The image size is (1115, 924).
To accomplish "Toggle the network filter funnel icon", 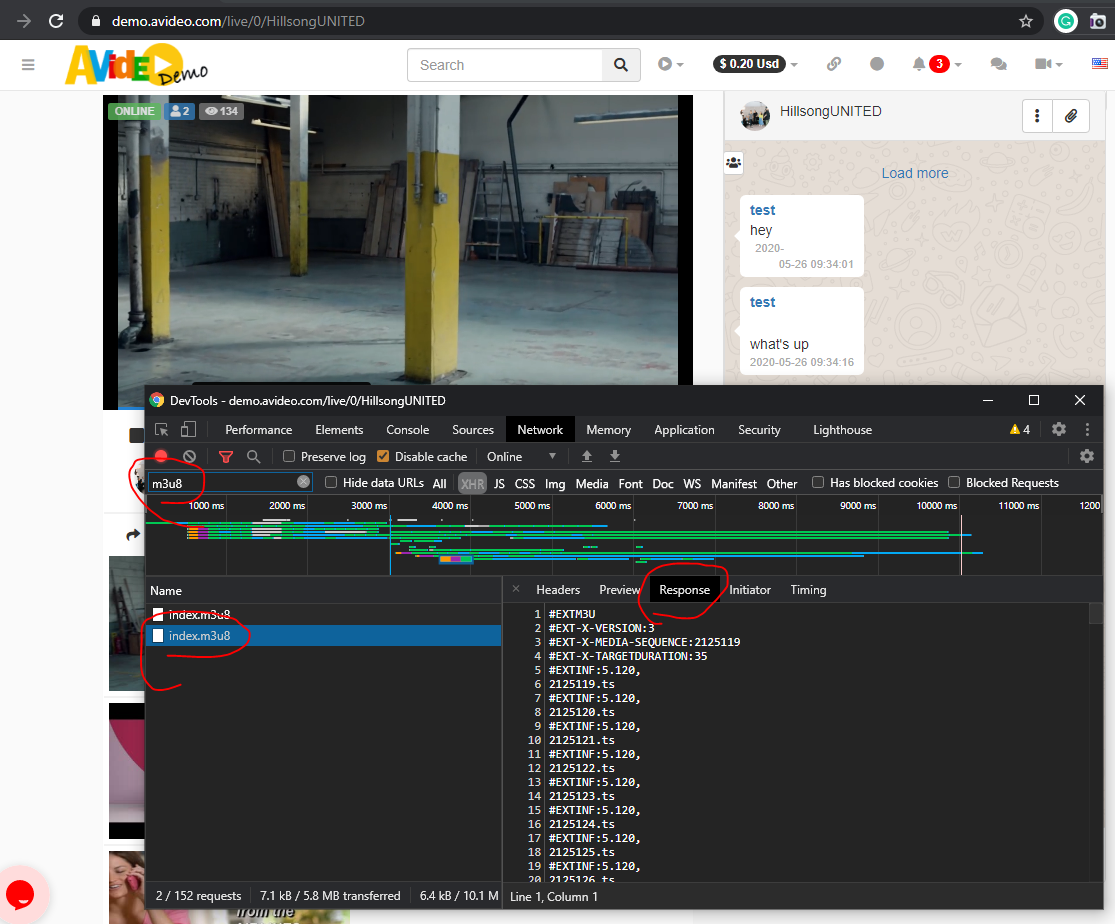I will click(226, 457).
